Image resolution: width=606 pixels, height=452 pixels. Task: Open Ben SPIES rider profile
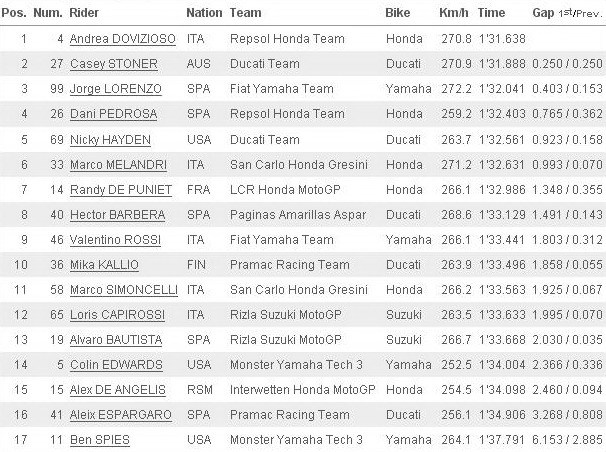(100, 440)
